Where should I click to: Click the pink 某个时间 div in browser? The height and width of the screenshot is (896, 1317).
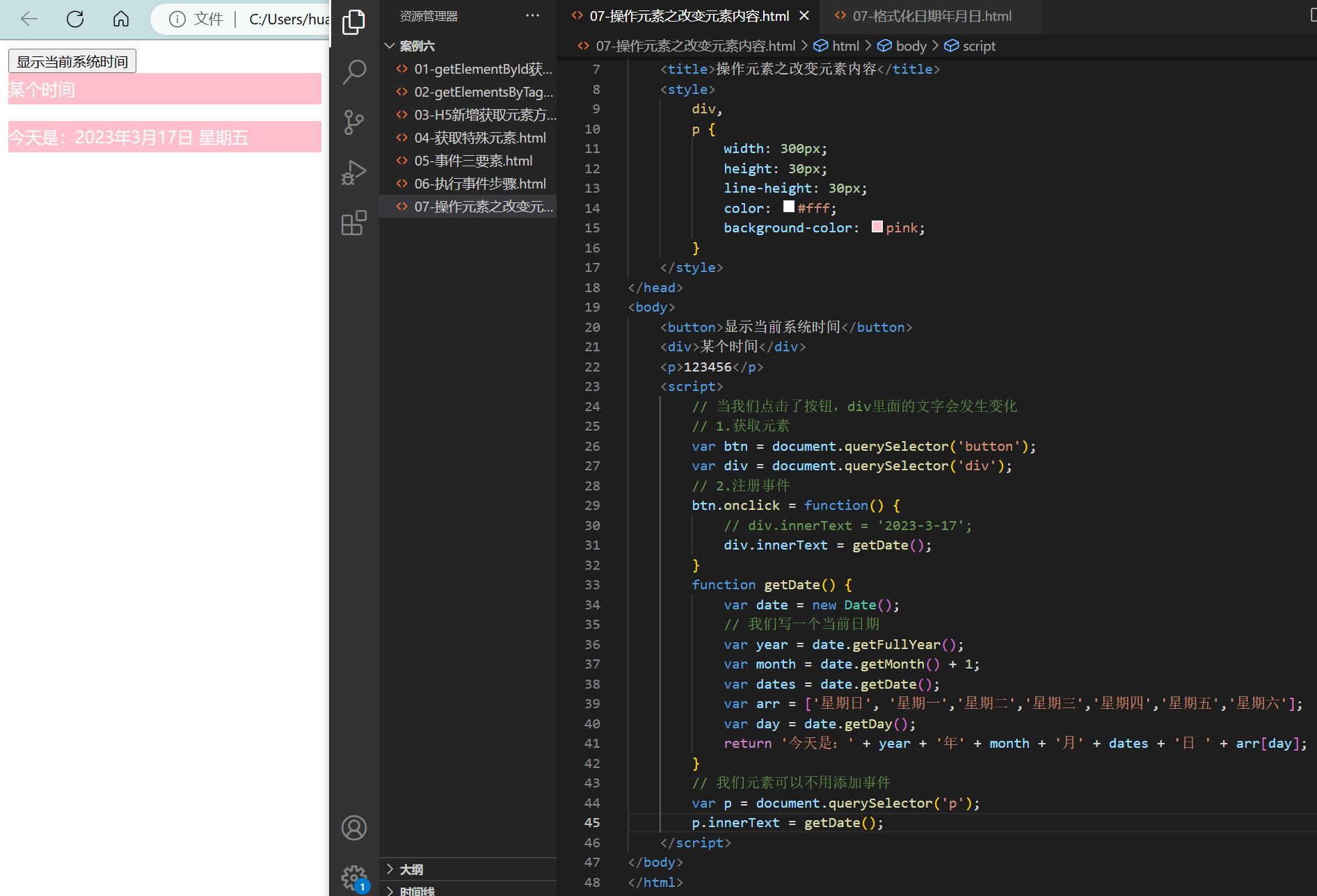click(164, 89)
